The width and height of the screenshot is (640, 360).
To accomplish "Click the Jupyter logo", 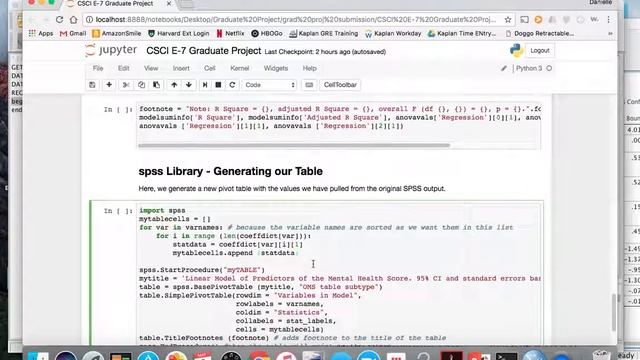I will coord(111,50).
